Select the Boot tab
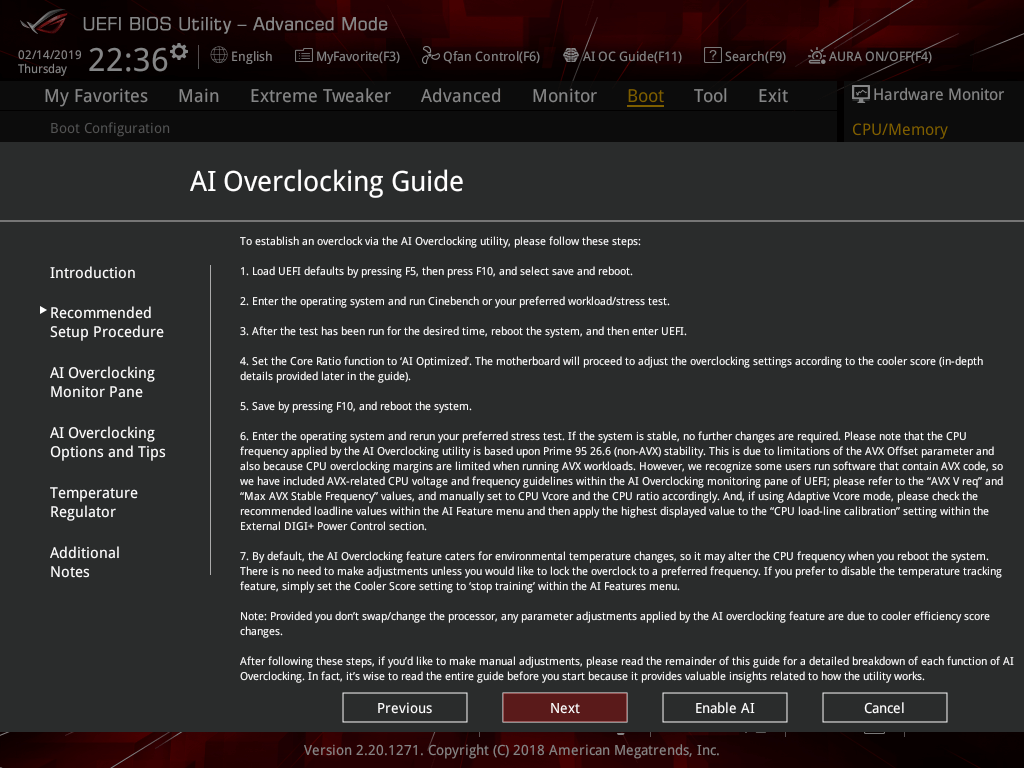Image resolution: width=1024 pixels, height=768 pixels. click(x=645, y=96)
